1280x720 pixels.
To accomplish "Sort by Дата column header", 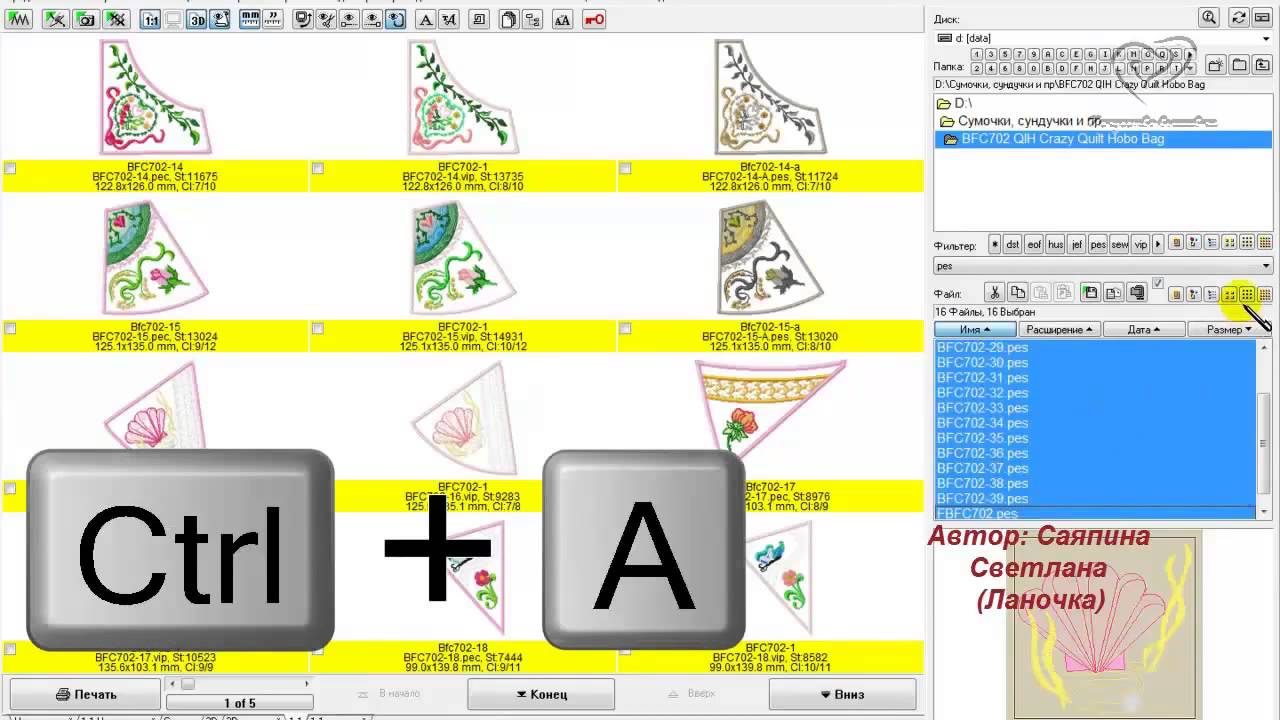I will 1144,329.
